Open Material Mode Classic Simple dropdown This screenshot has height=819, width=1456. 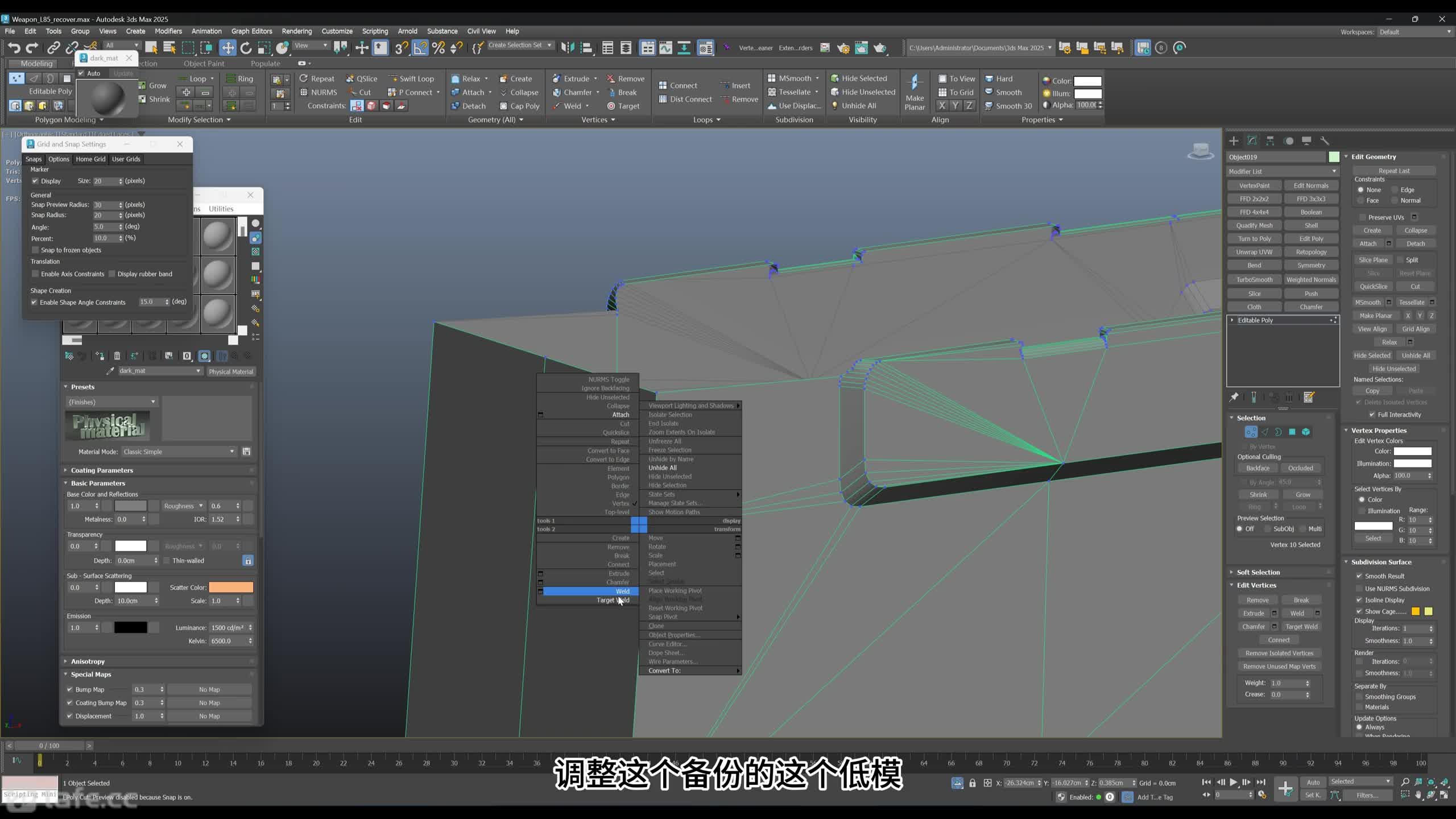179,452
